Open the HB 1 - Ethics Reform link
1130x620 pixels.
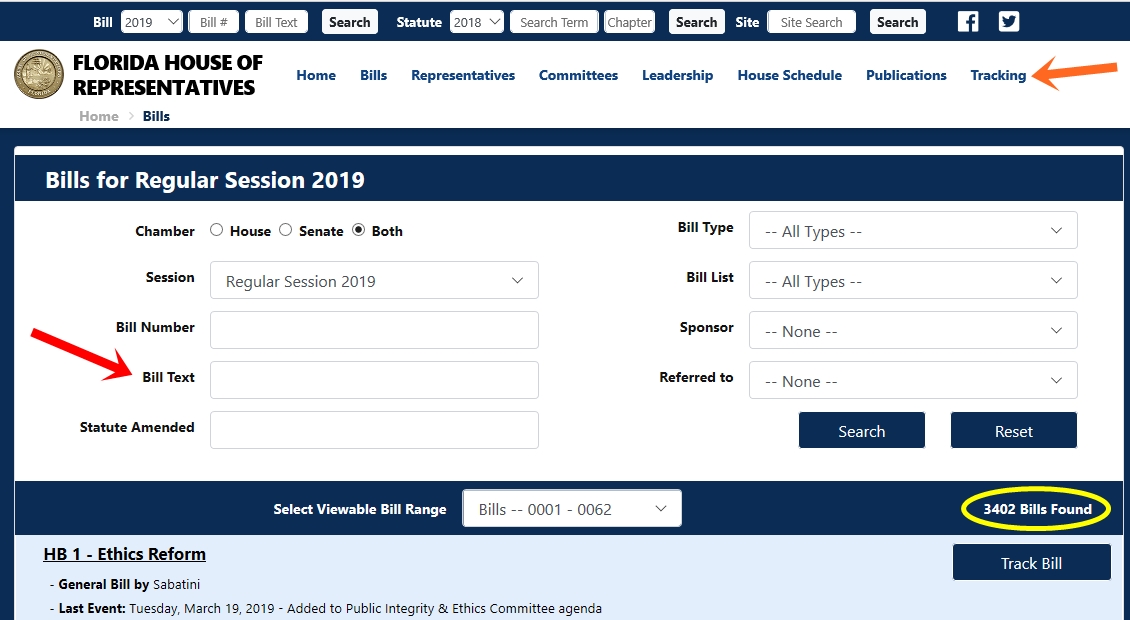(125, 554)
